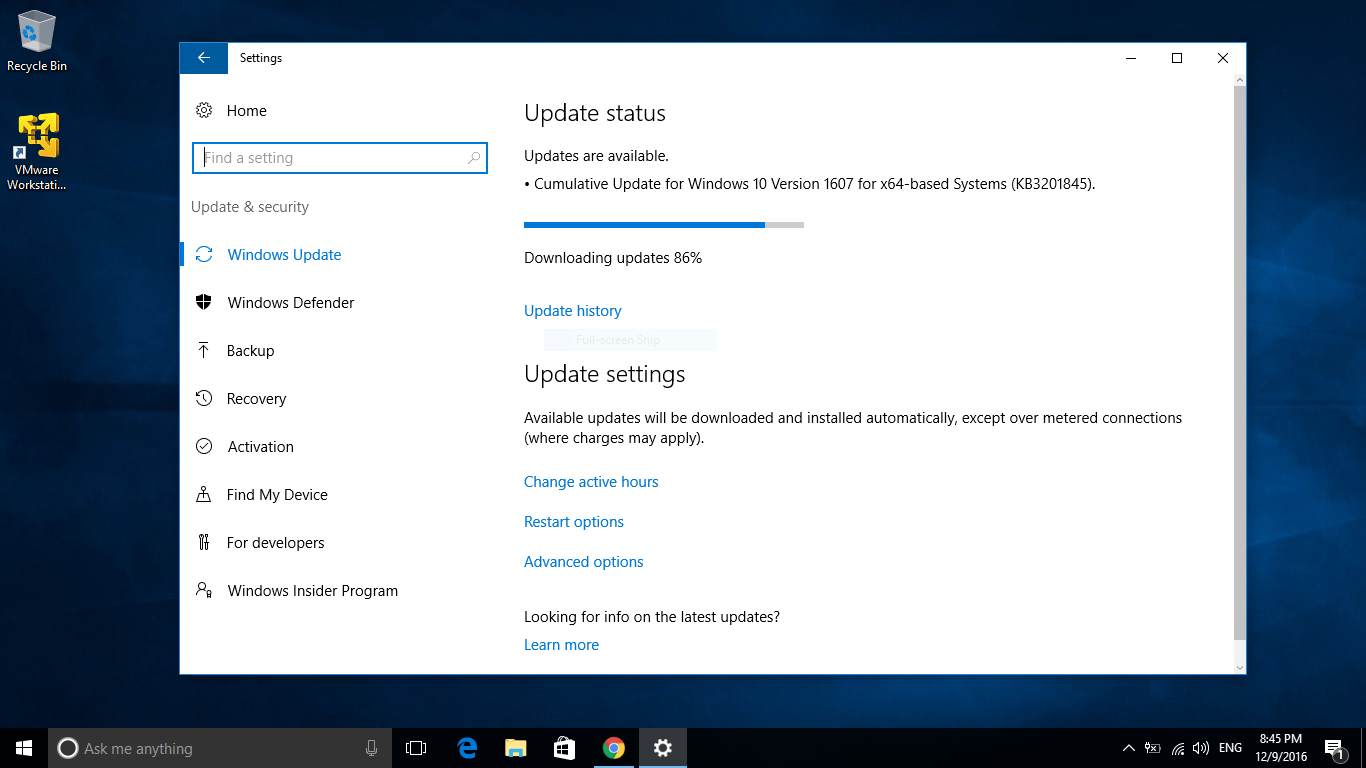The image size is (1366, 768).
Task: Click the 'Updates are available.' text
Action: (x=596, y=156)
